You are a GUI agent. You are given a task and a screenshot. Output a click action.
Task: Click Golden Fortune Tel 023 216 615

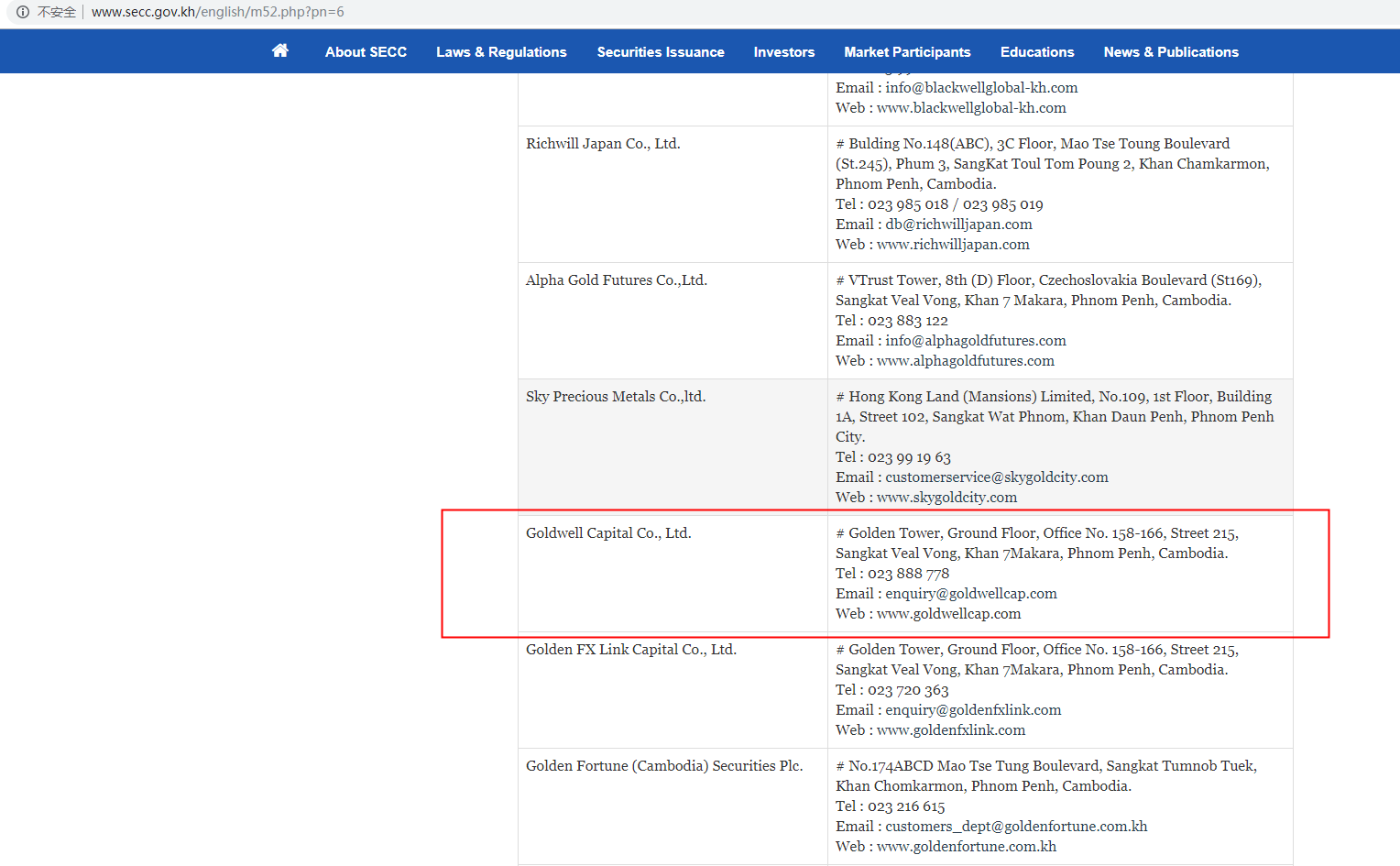pyautogui.click(x=891, y=806)
